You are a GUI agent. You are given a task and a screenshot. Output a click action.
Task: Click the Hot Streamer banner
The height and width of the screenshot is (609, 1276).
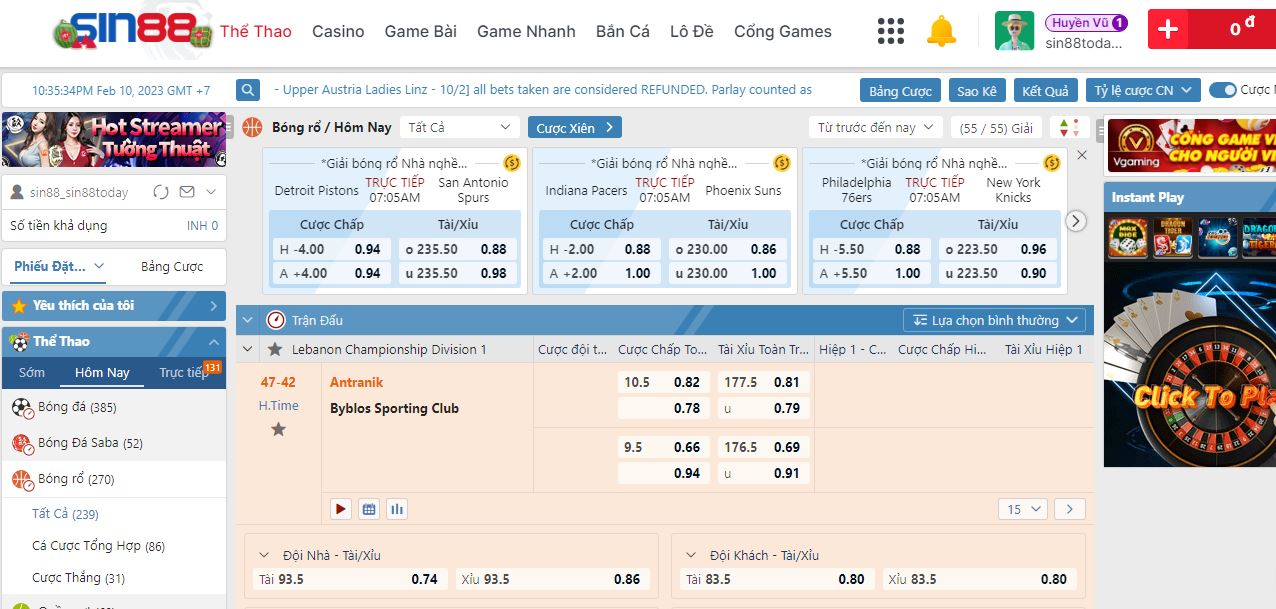click(x=114, y=139)
